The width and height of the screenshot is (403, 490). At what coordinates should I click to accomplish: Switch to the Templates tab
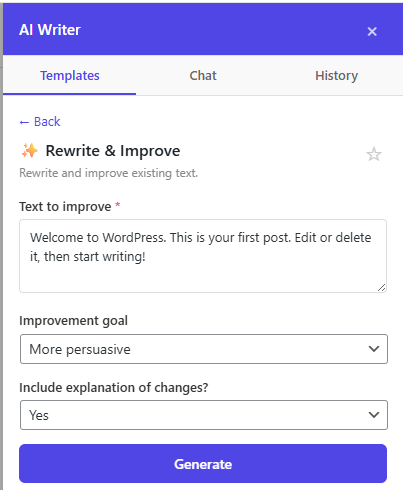tap(70, 76)
